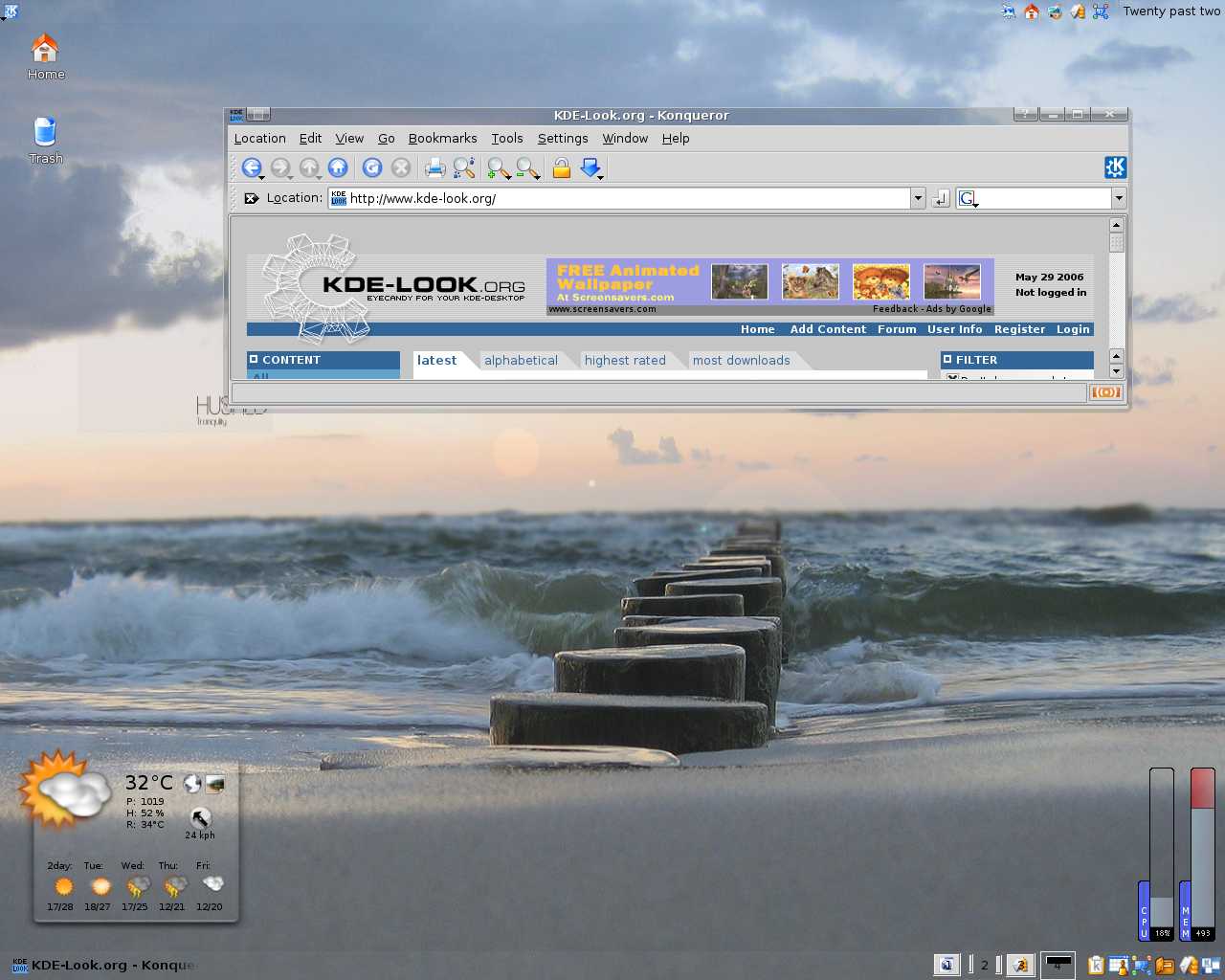This screenshot has height=980, width=1225.
Task: Switch to the most downloads tab
Action: coord(742,361)
